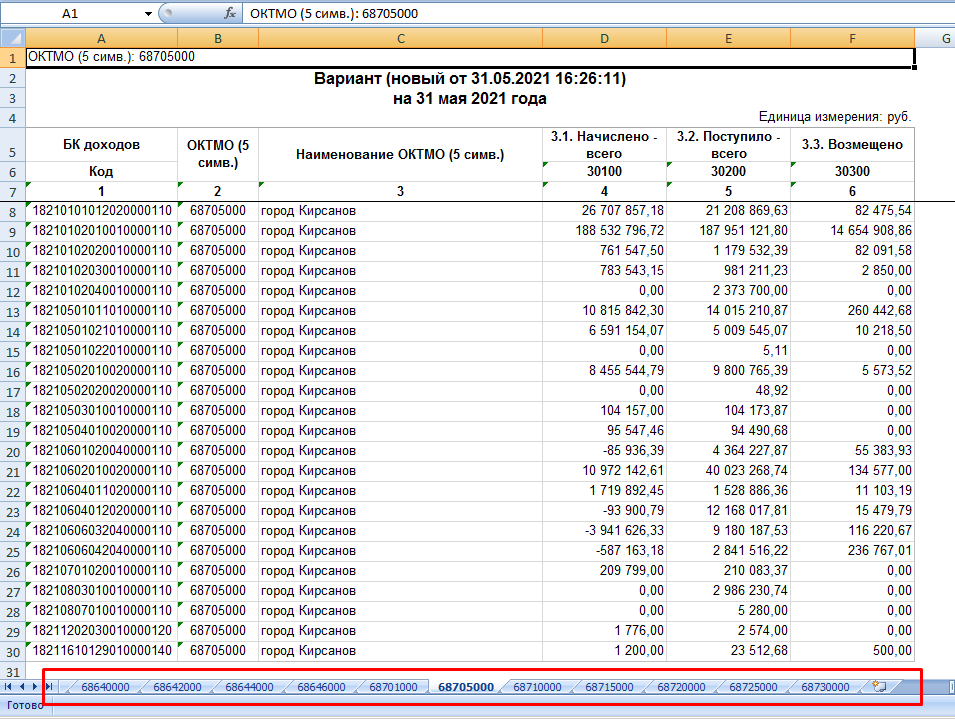Image resolution: width=955 pixels, height=719 pixels.
Task: Switch to sheet tab 68725000
Action: coord(753,687)
